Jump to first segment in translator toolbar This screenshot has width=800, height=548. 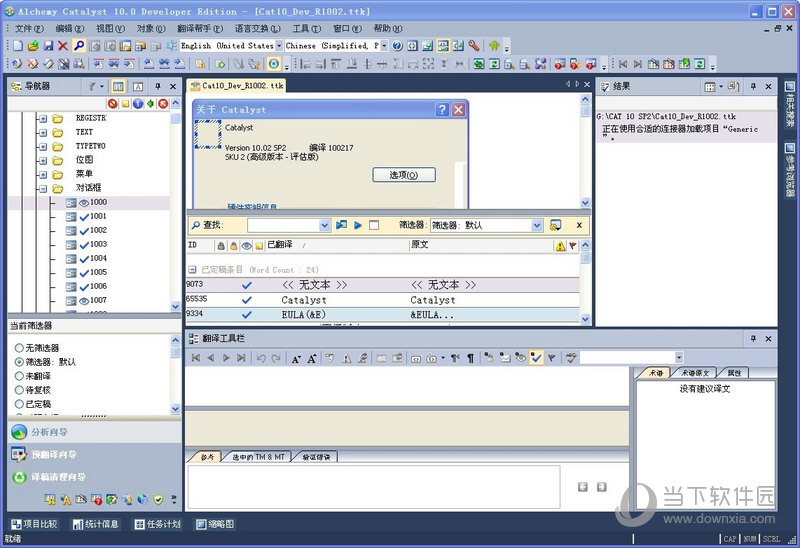point(195,358)
